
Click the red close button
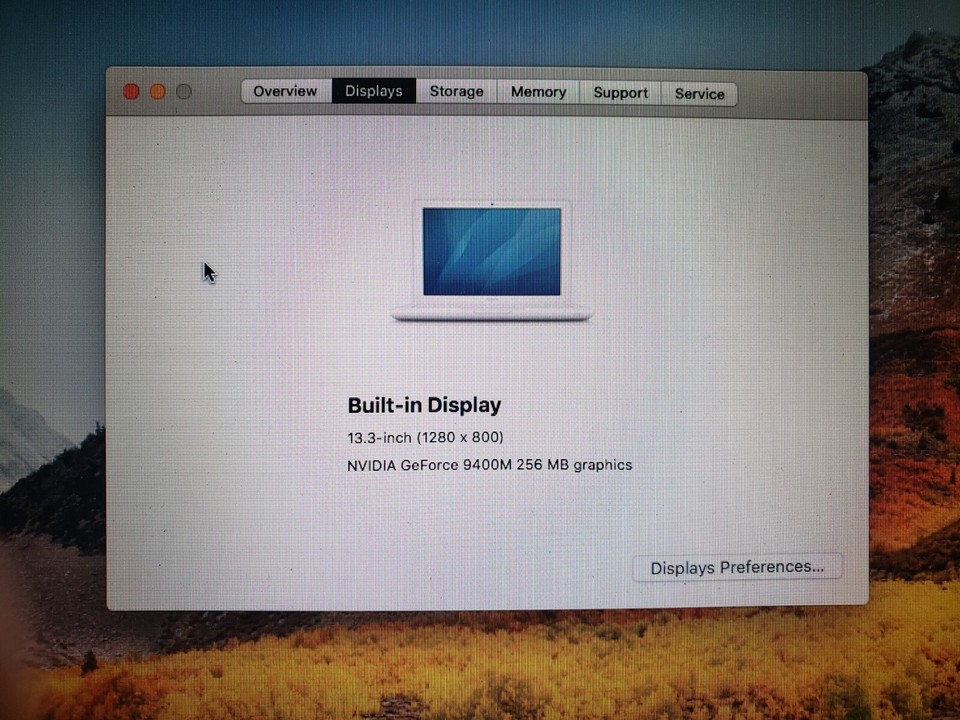[131, 90]
